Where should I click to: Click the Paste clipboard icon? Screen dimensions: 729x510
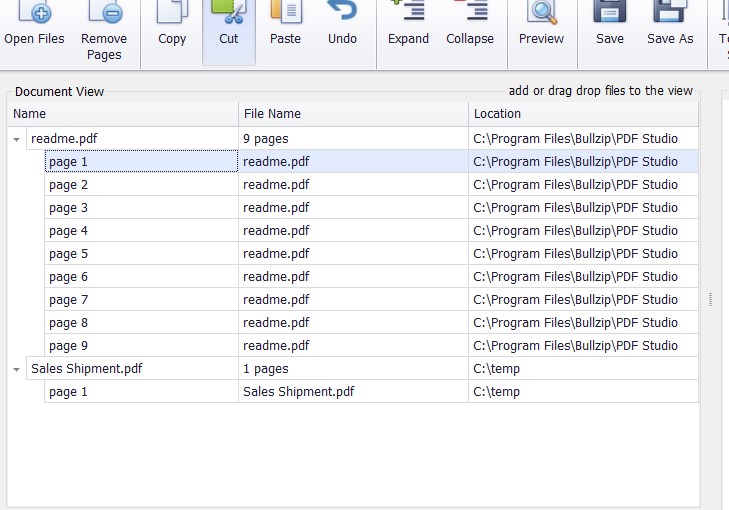(x=285, y=14)
